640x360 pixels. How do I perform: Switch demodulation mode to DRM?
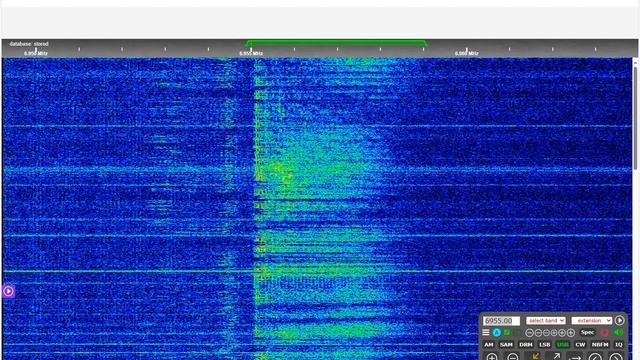[x=526, y=344]
